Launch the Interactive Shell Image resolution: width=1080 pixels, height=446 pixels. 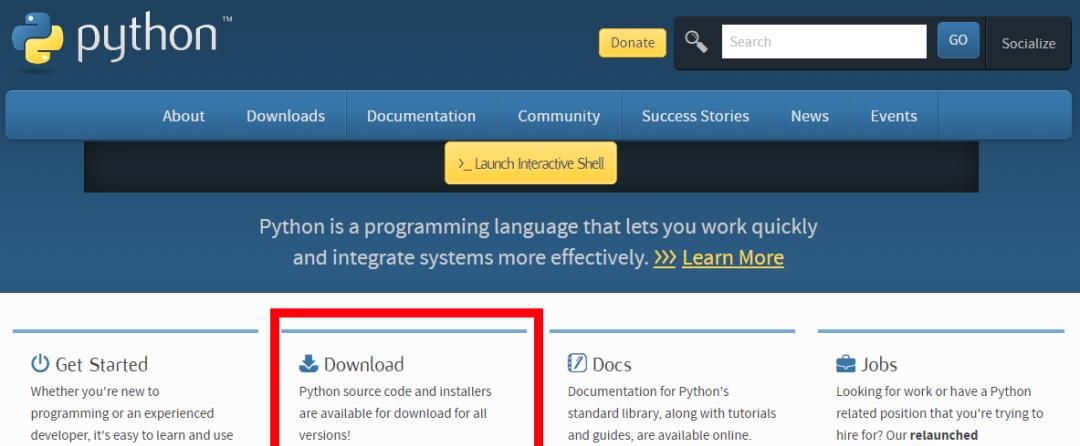530,163
